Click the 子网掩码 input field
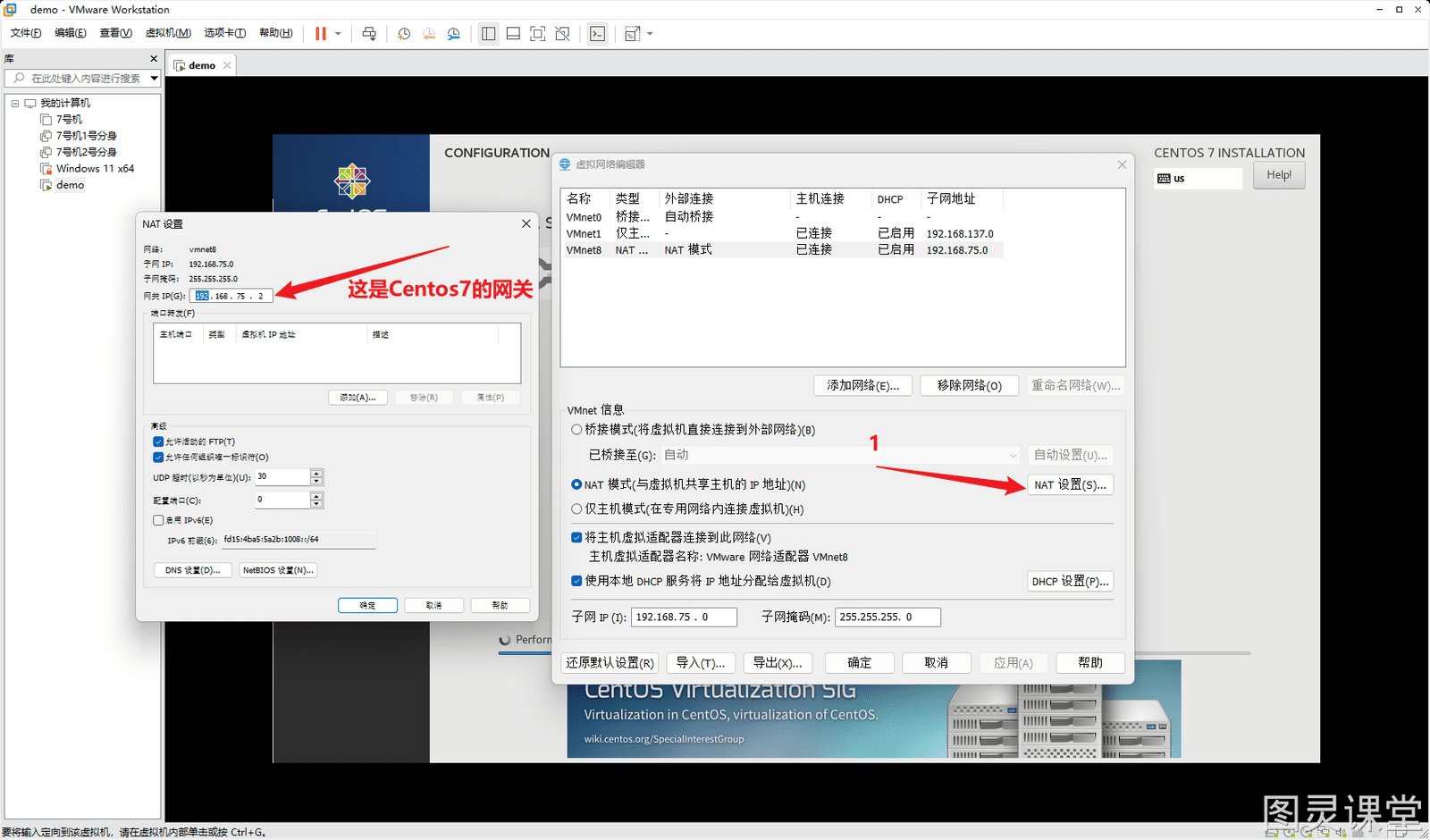The image size is (1430, 840). pos(887,617)
